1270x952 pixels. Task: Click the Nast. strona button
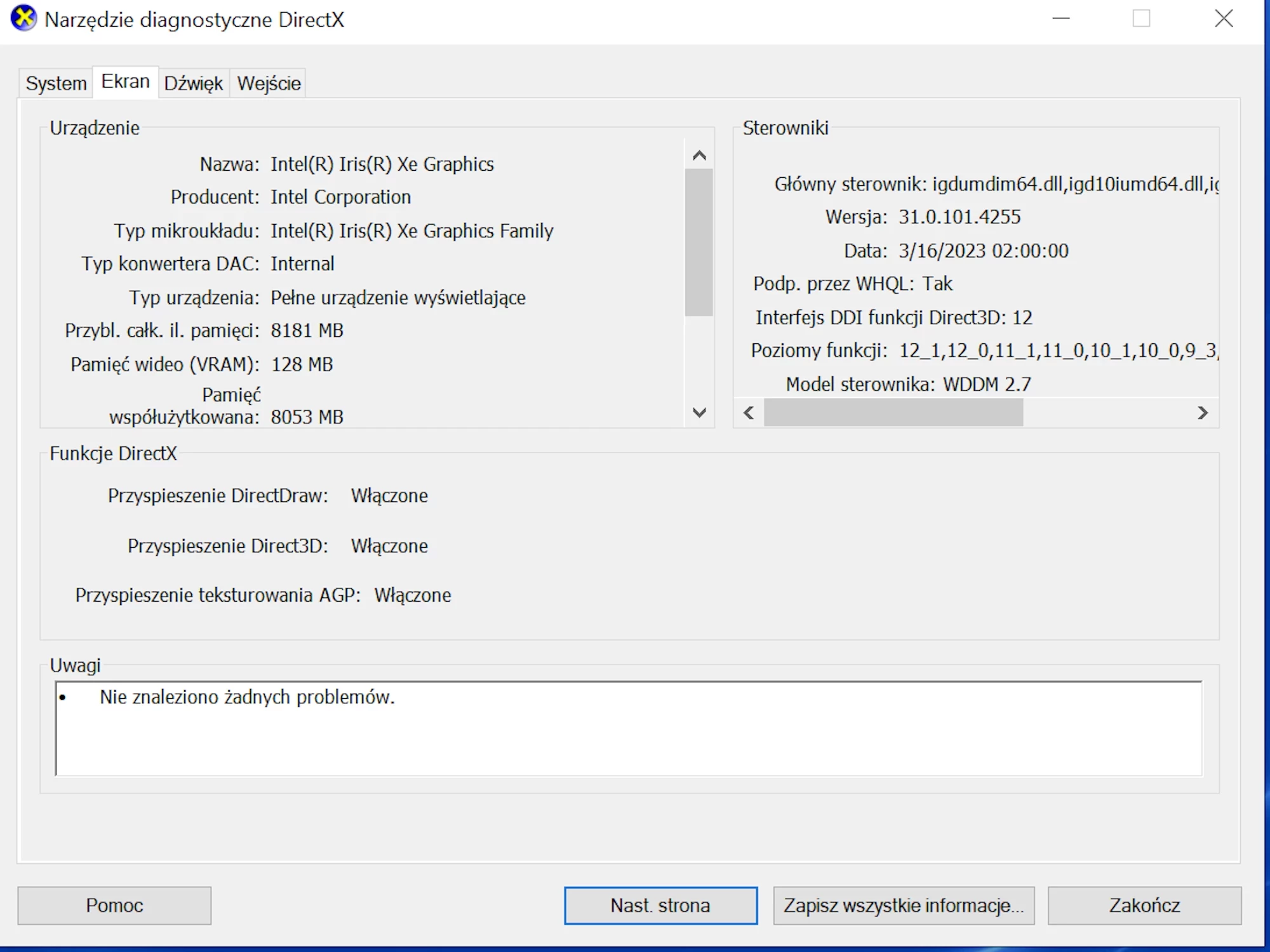[x=660, y=905]
